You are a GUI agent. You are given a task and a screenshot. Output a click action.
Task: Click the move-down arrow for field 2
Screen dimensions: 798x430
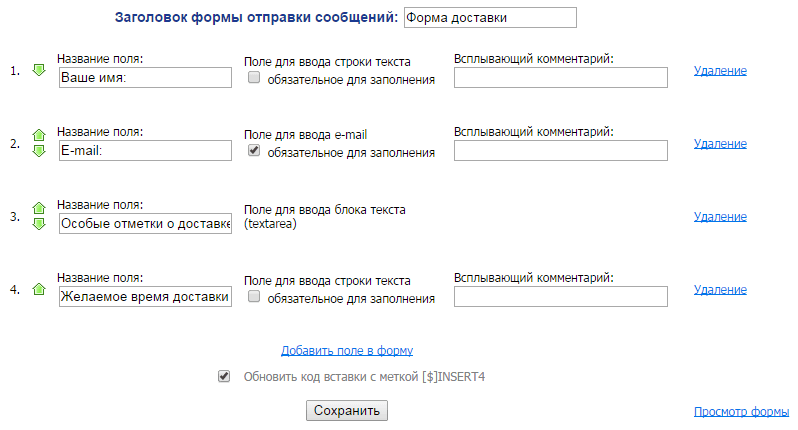(39, 151)
